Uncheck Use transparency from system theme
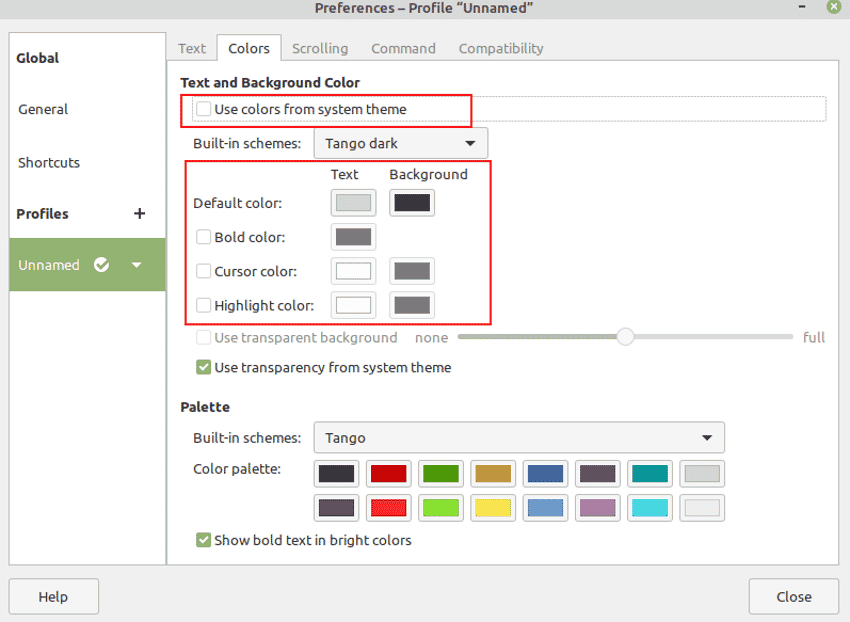This screenshot has height=622, width=850. point(203,367)
